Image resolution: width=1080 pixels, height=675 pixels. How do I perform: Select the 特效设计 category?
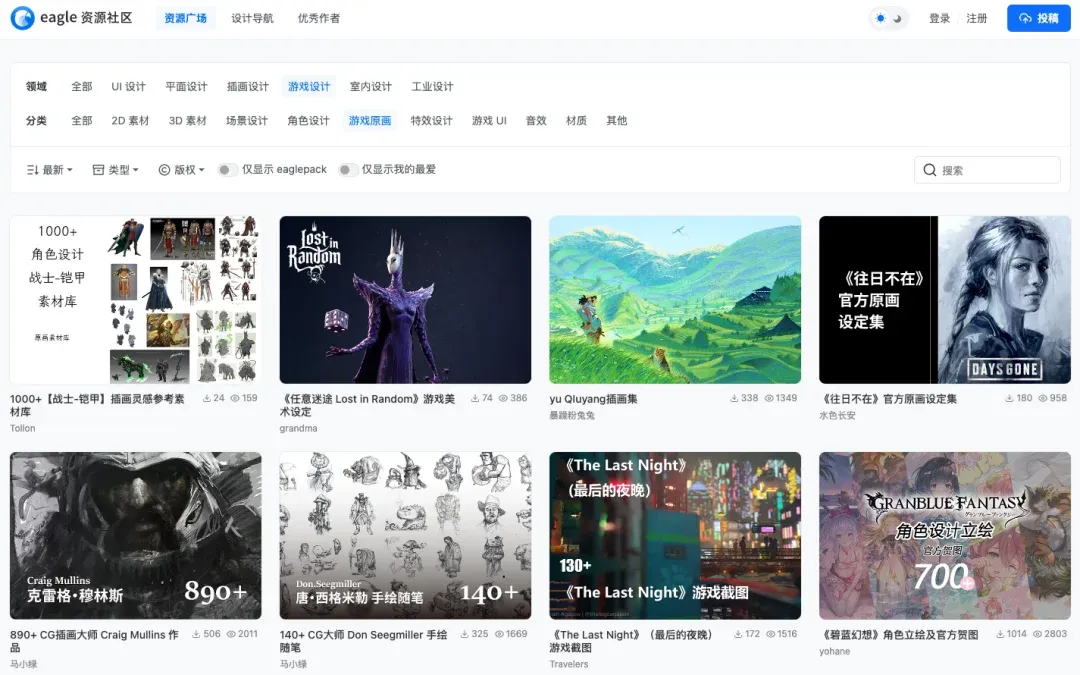pyautogui.click(x=432, y=121)
